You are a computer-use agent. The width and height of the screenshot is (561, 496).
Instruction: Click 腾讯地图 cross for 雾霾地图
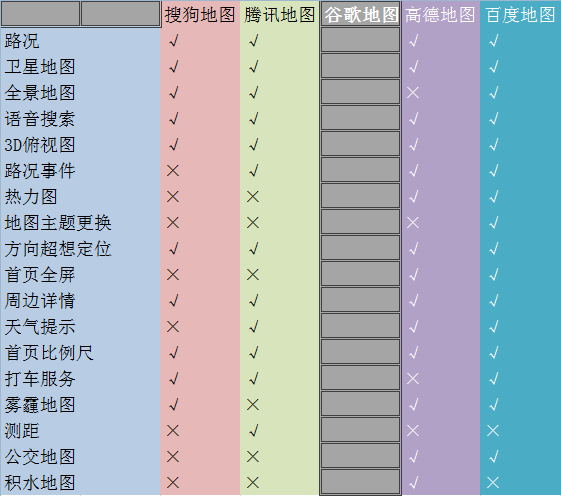click(253, 405)
